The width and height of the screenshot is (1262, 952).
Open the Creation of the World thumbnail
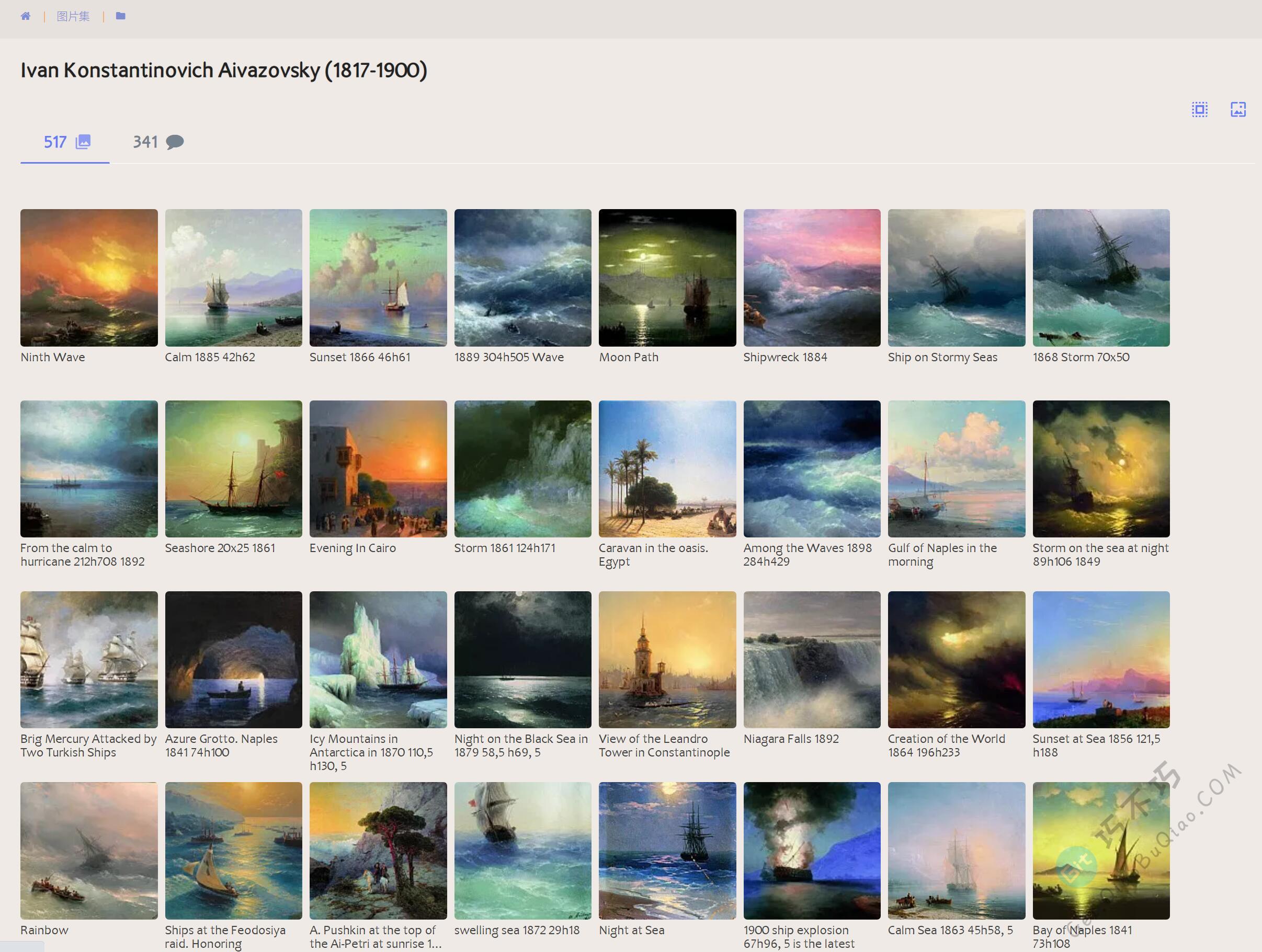(x=957, y=660)
